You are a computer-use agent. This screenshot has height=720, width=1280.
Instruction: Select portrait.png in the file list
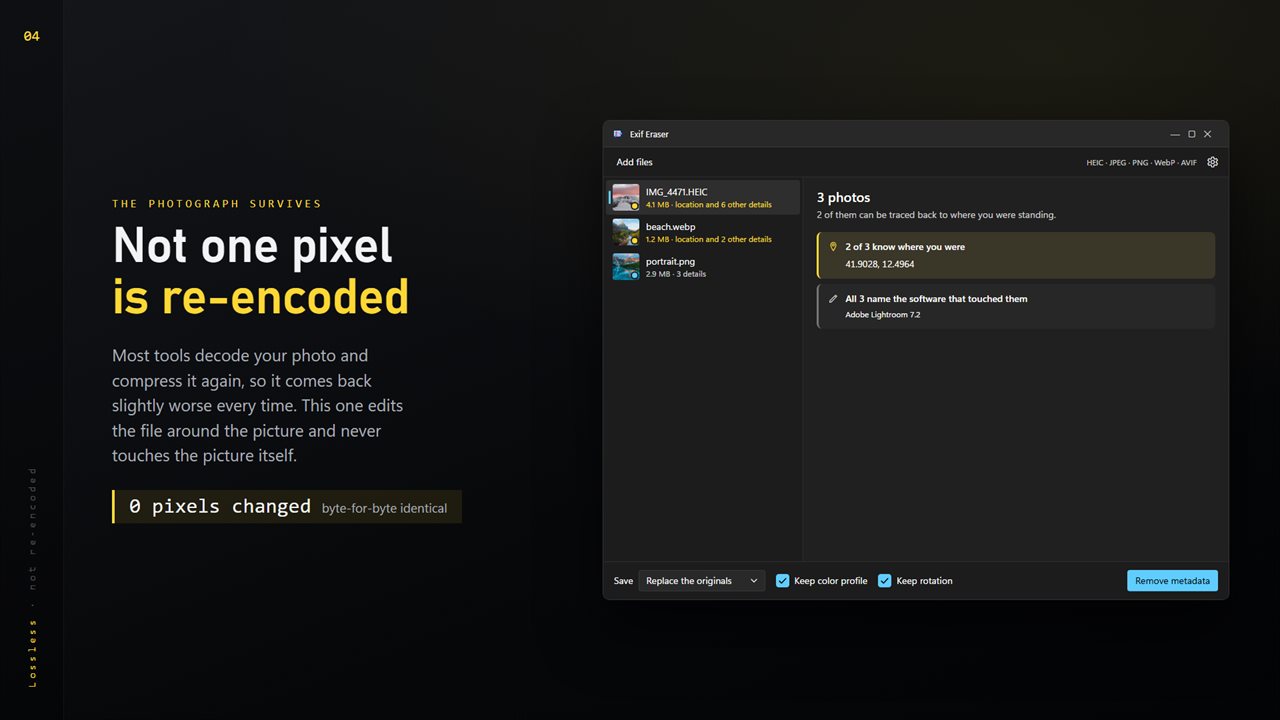click(704, 267)
